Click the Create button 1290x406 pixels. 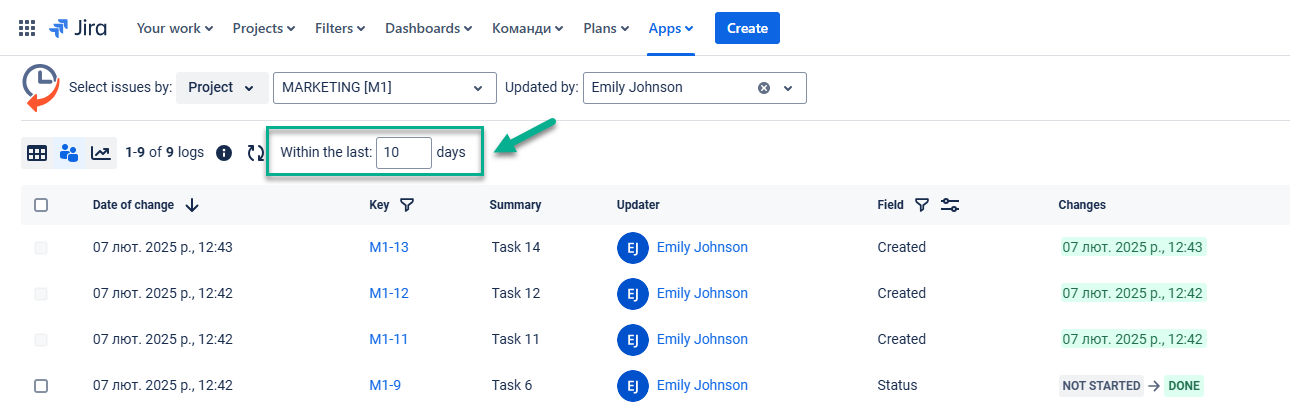(x=747, y=28)
